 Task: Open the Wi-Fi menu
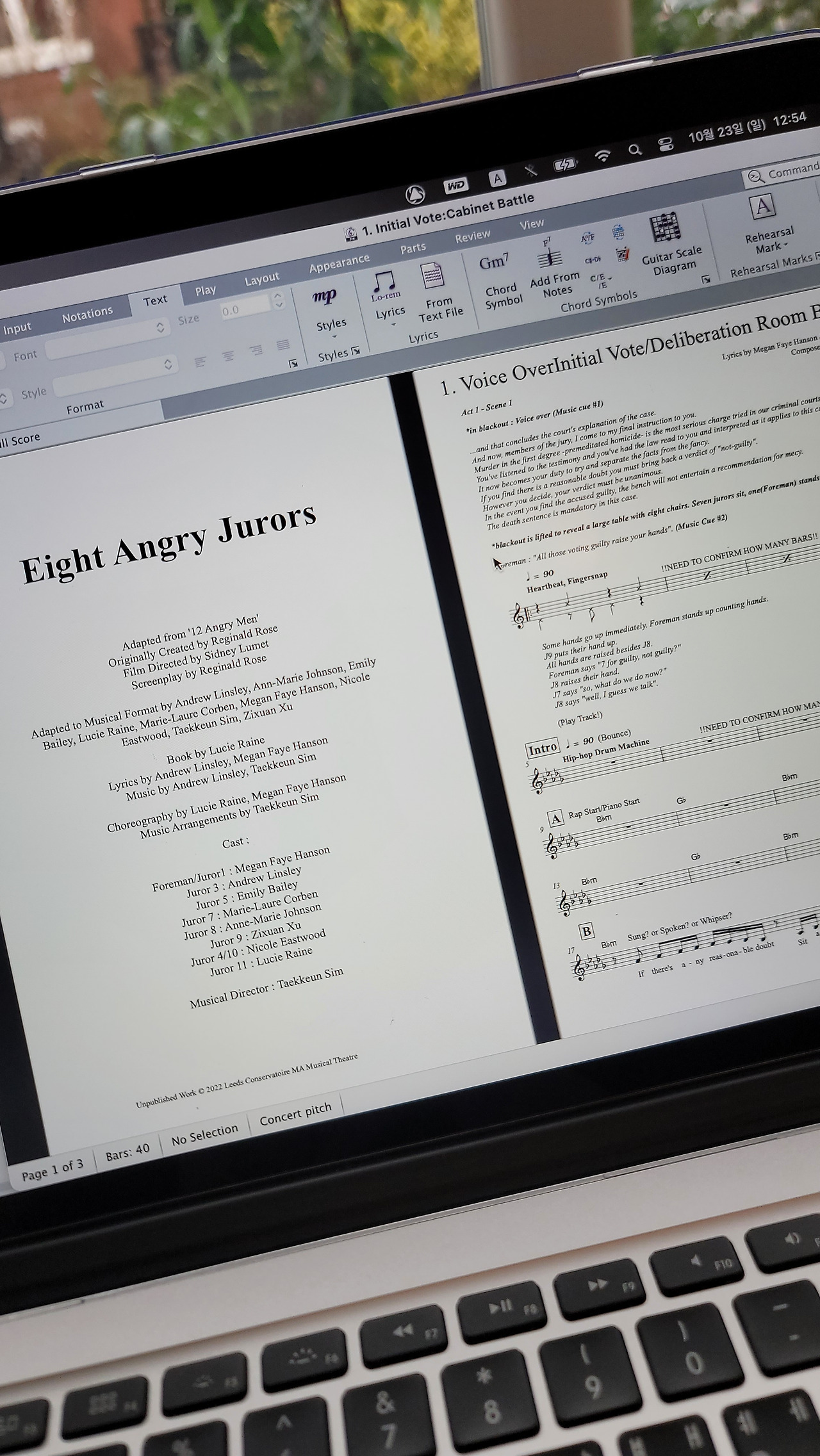pos(602,155)
